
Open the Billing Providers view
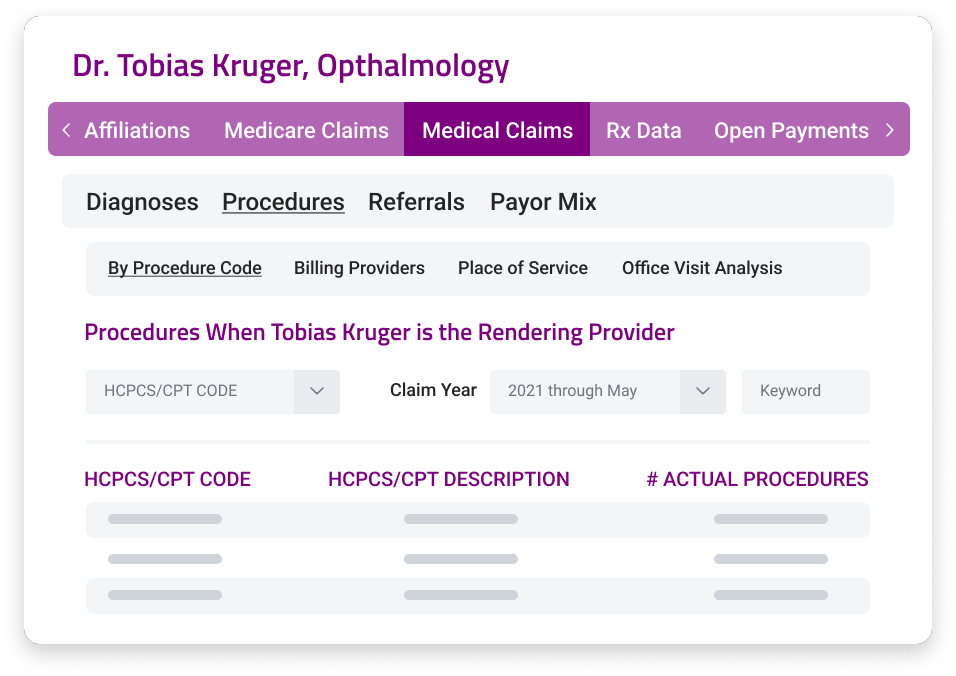(359, 268)
